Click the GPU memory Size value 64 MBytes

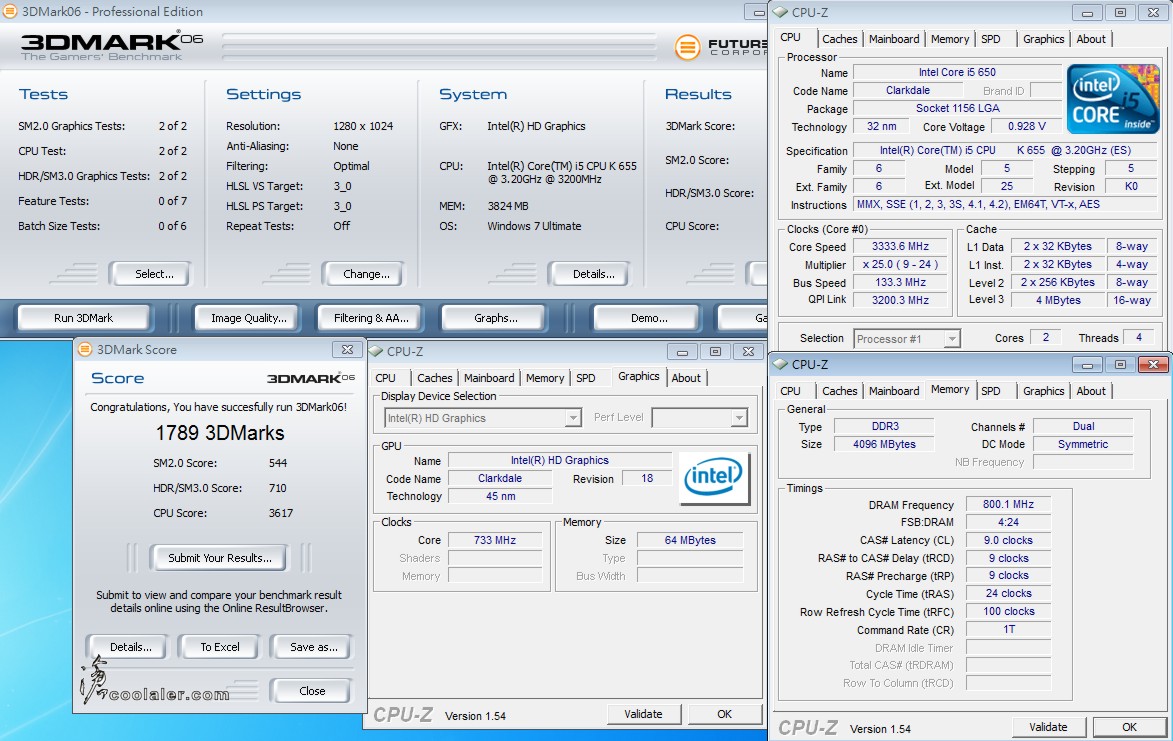pos(690,540)
